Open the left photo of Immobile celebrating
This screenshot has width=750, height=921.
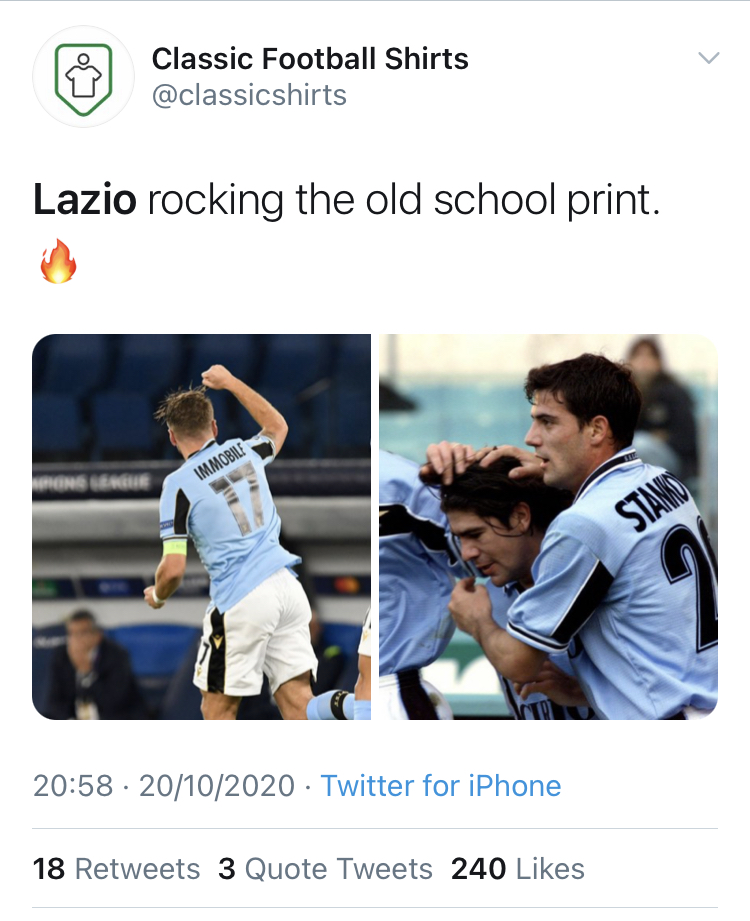tap(201, 527)
